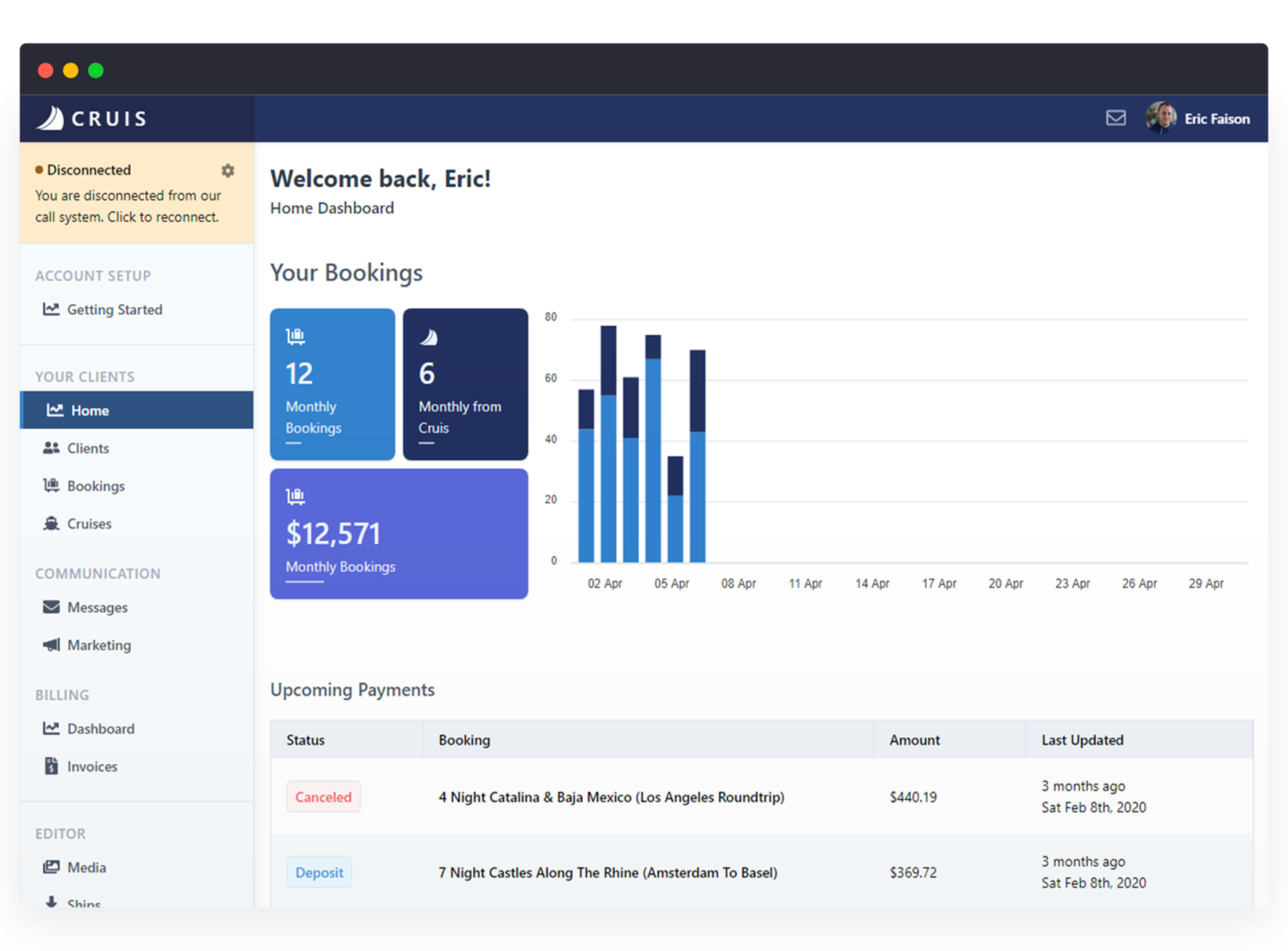Open the Marketing page
1288x951 pixels.
coord(99,646)
